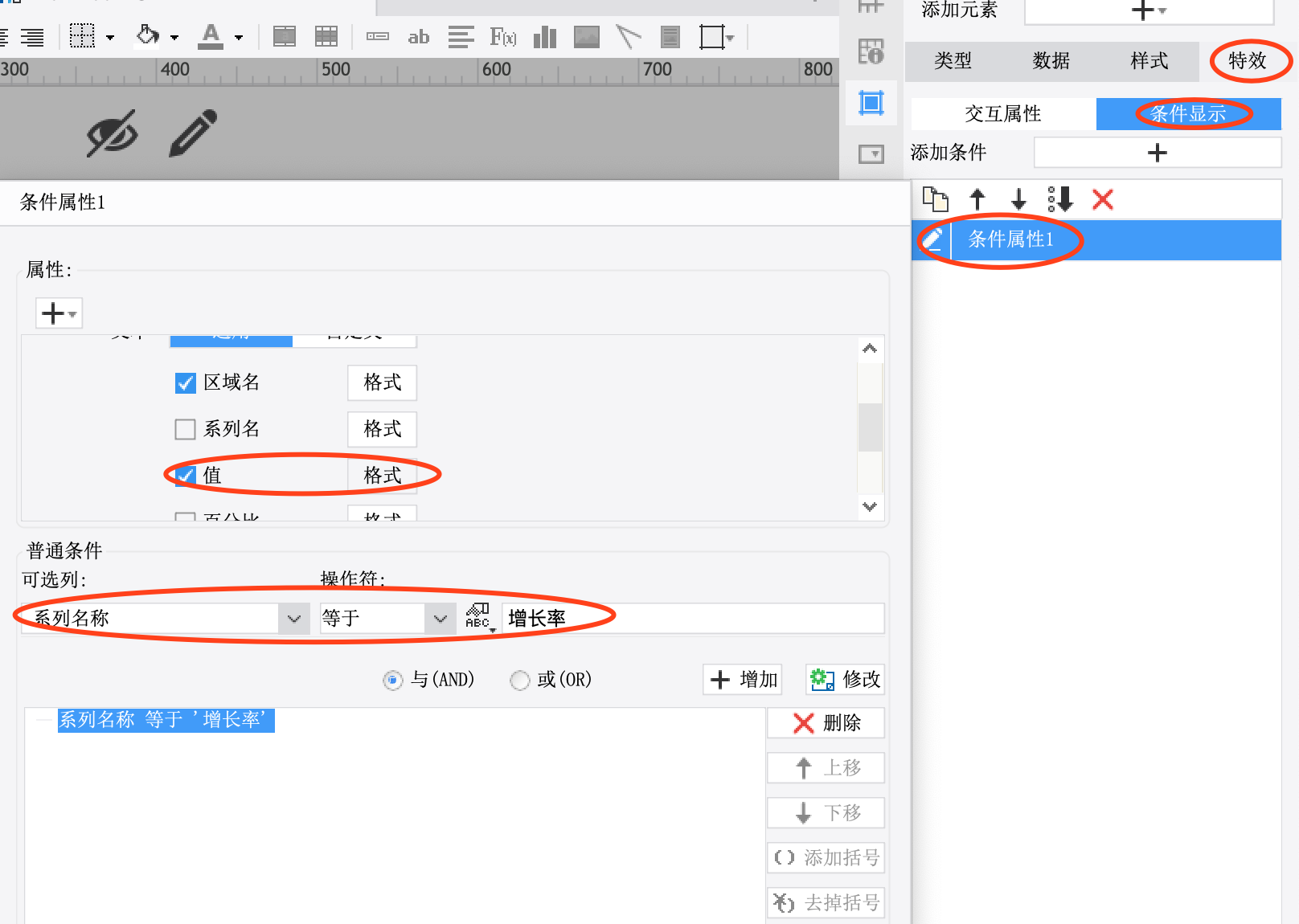
Task: Insert a formula with the F(x) icon
Action: [x=503, y=37]
